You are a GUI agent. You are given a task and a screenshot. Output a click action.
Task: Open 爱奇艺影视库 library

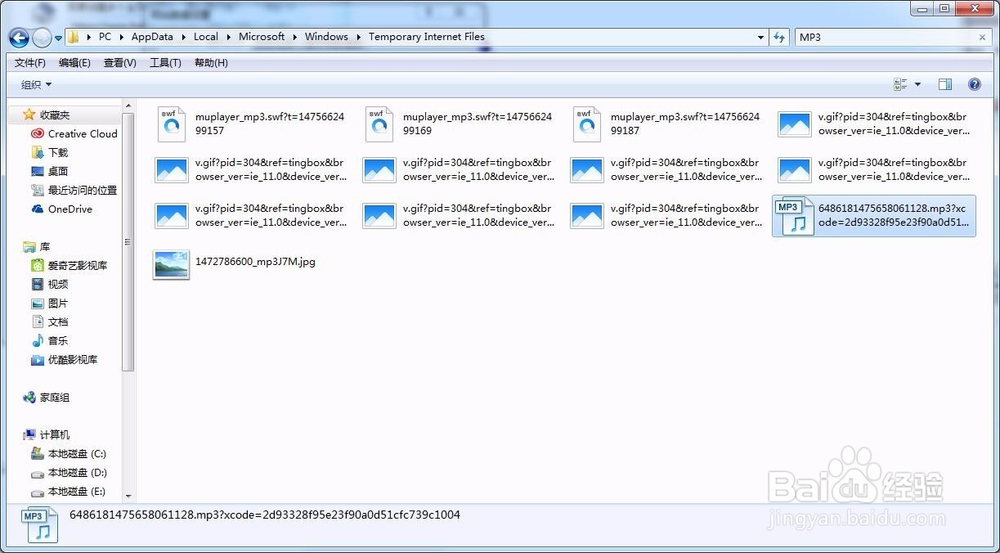[69, 265]
